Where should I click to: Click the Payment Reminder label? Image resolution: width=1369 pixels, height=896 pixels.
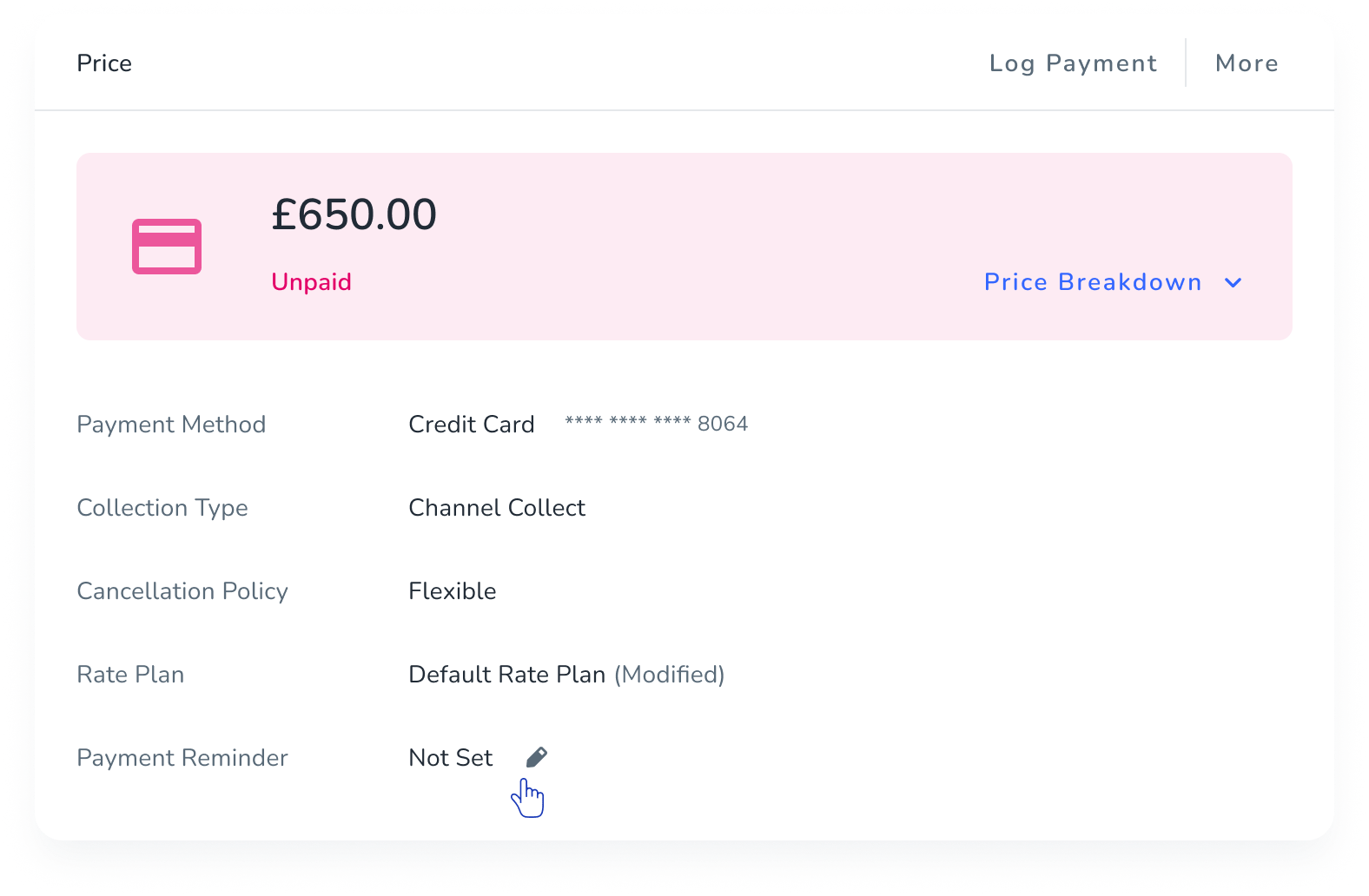coord(182,758)
